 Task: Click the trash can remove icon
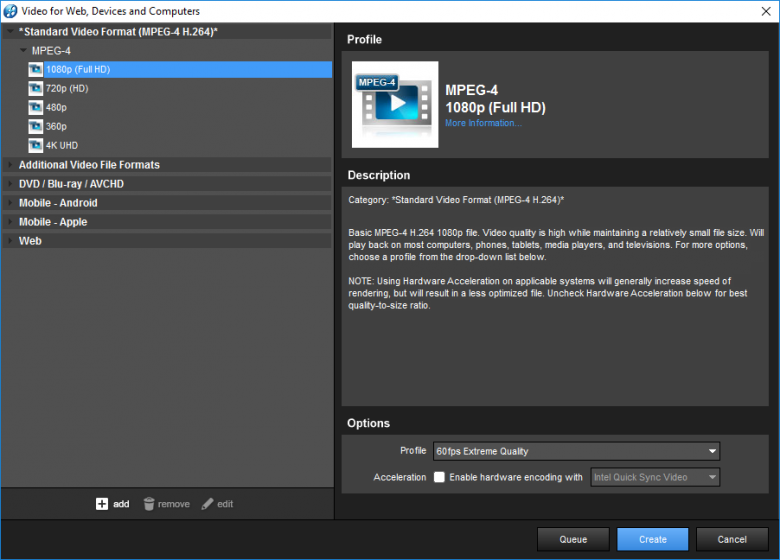(x=149, y=504)
